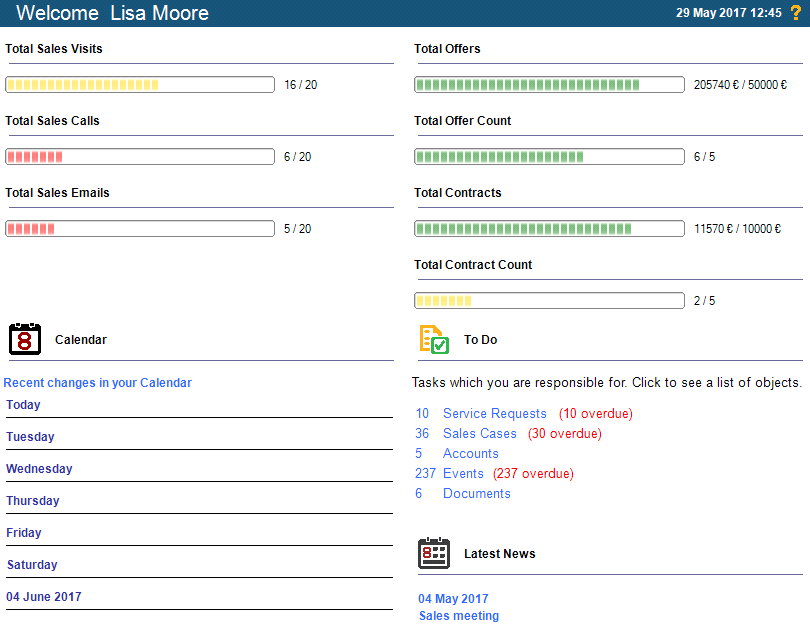Click the 36 count beside Sales Cases
This screenshot has width=810, height=627.
(422, 433)
